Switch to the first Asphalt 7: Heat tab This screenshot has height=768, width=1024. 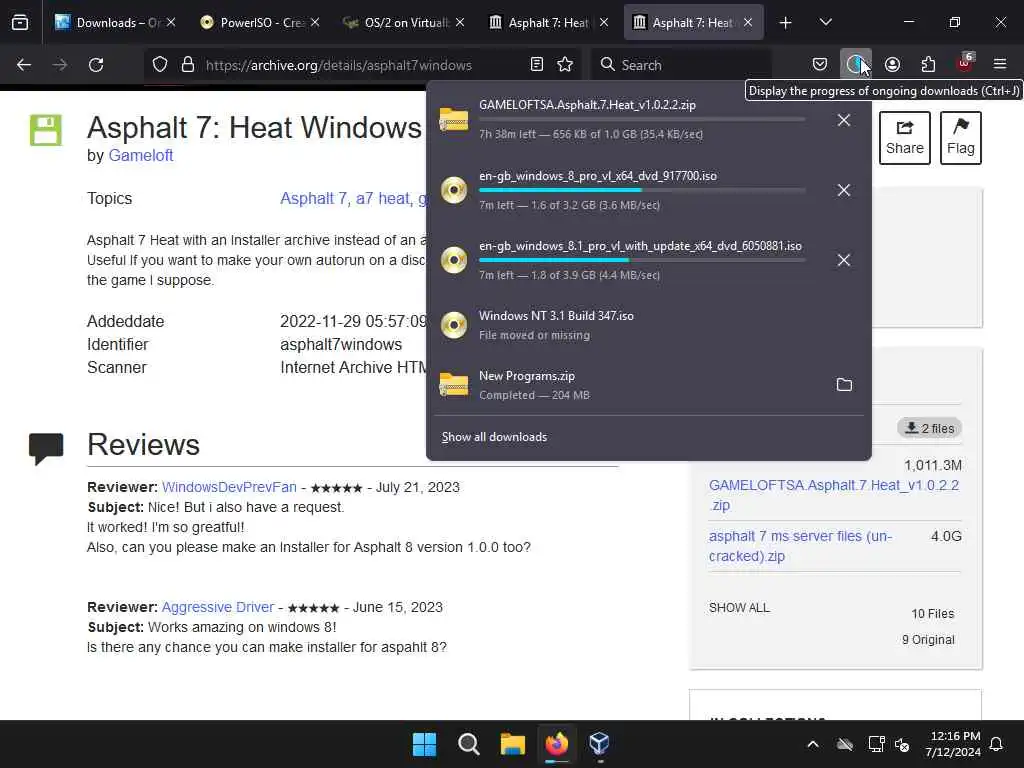tap(549, 23)
